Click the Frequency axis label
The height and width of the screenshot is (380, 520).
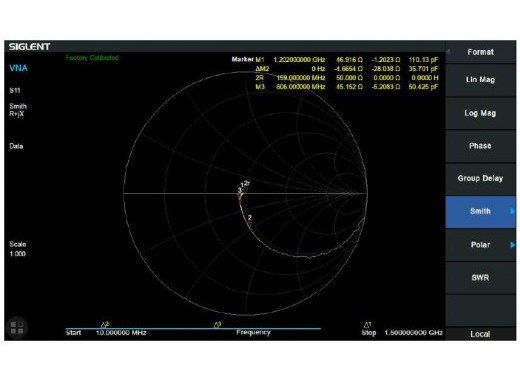[253, 332]
